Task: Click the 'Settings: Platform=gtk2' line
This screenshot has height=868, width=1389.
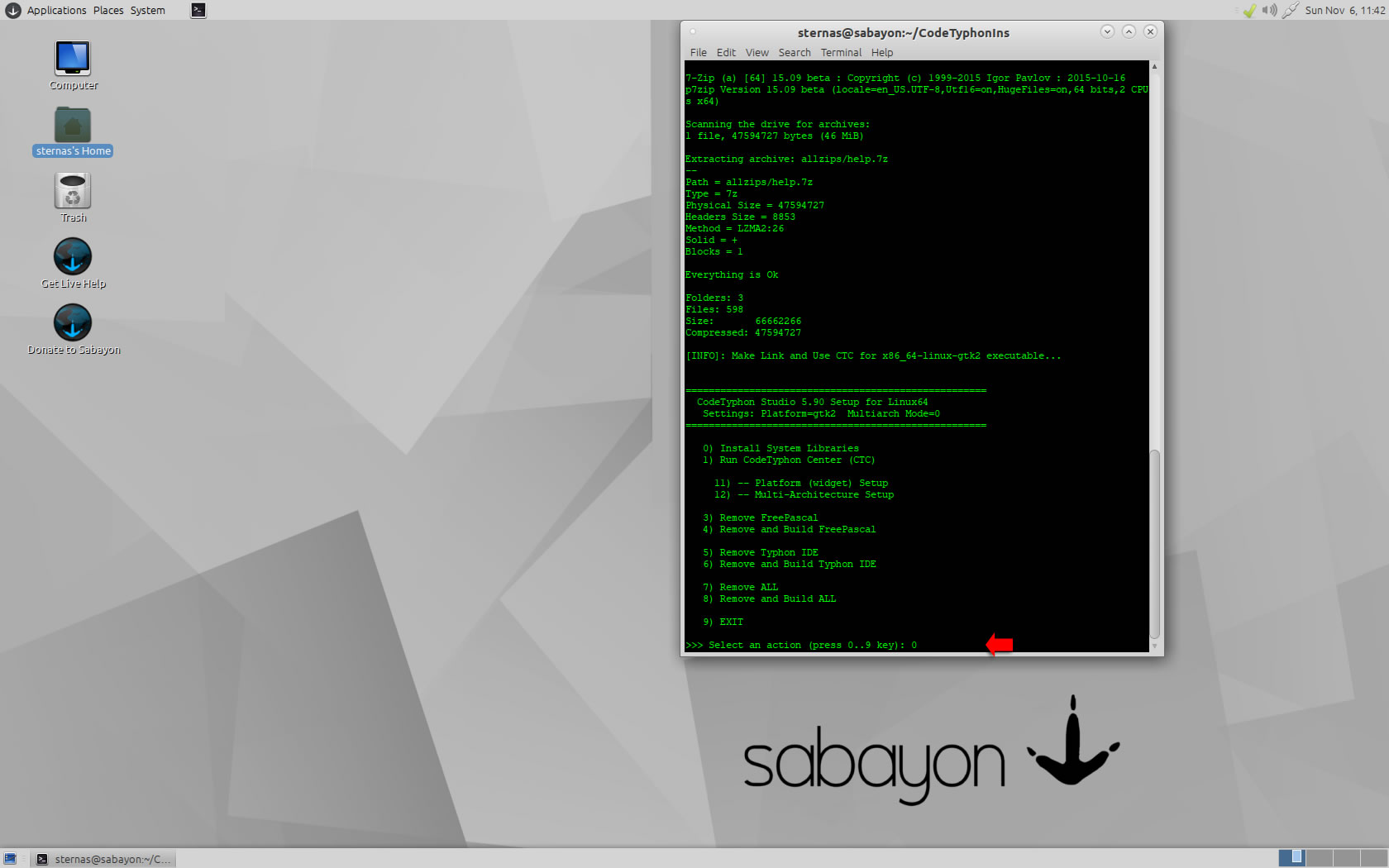Action: 821,413
